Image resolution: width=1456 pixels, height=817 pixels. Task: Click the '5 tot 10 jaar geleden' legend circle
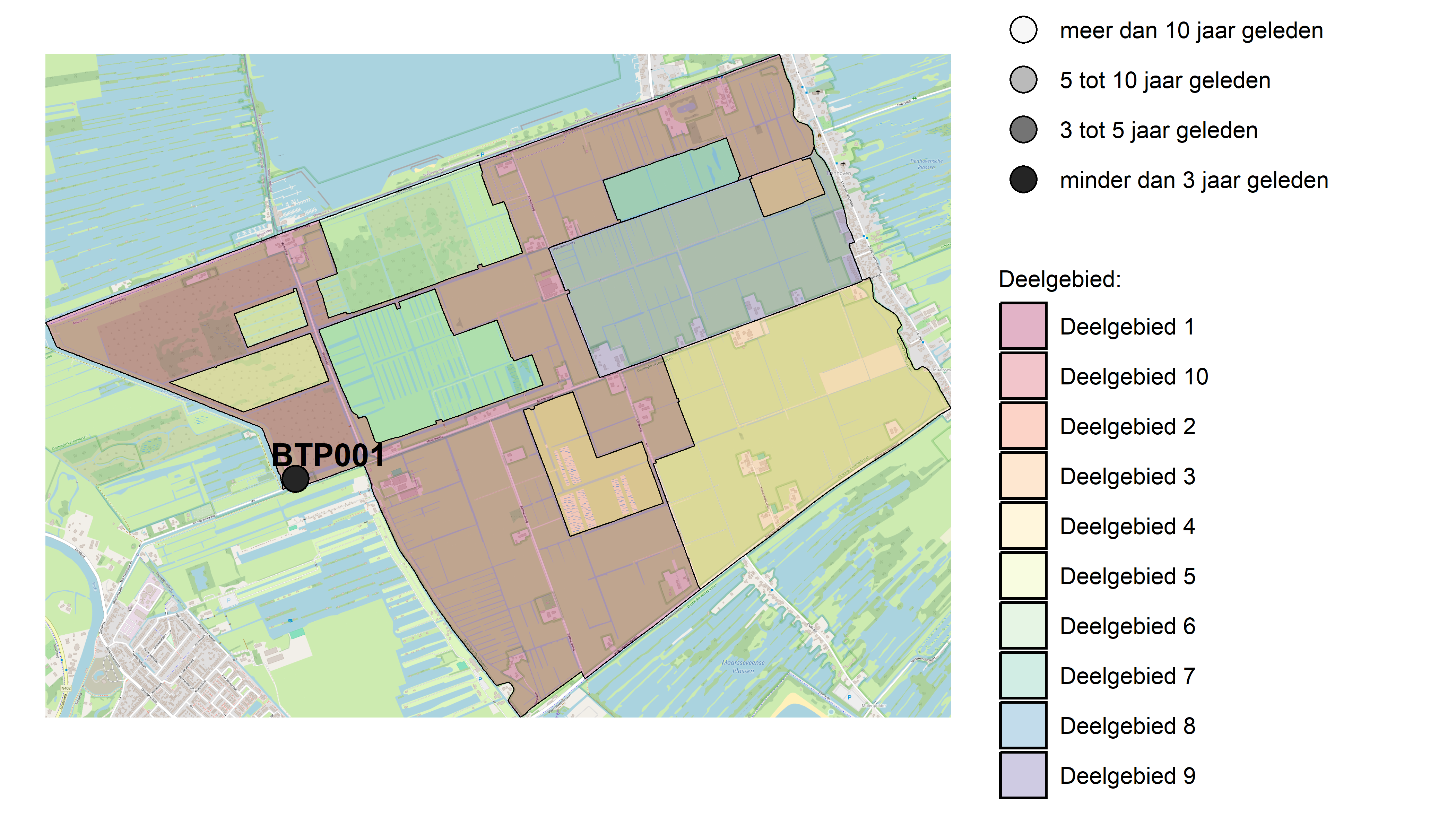point(1023,80)
